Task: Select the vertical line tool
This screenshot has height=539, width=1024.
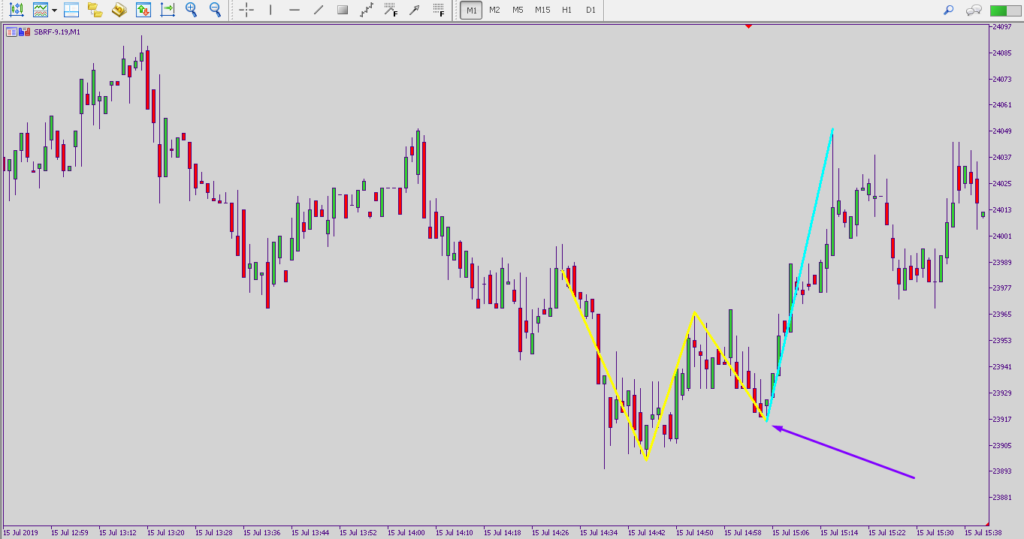Action: [x=270, y=10]
